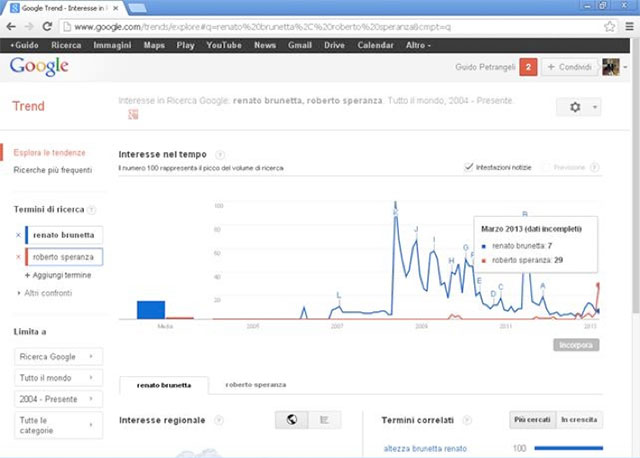This screenshot has height=458, width=640.
Task: Open the Tutto il mondo dropdown
Action: click(x=58, y=378)
